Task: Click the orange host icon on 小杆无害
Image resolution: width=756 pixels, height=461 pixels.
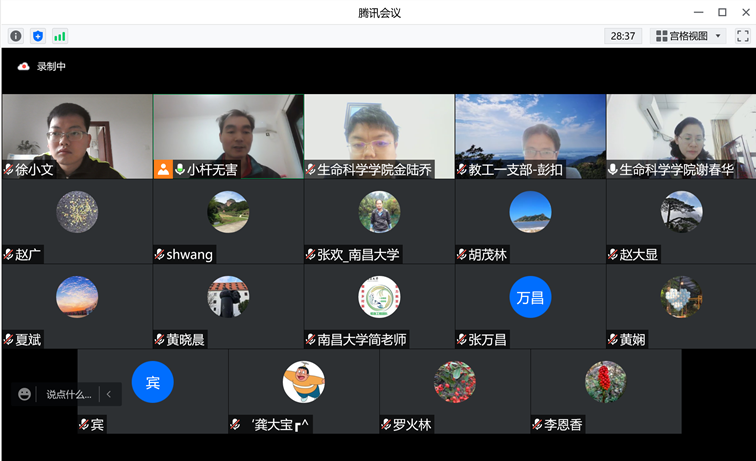Action: (x=163, y=170)
